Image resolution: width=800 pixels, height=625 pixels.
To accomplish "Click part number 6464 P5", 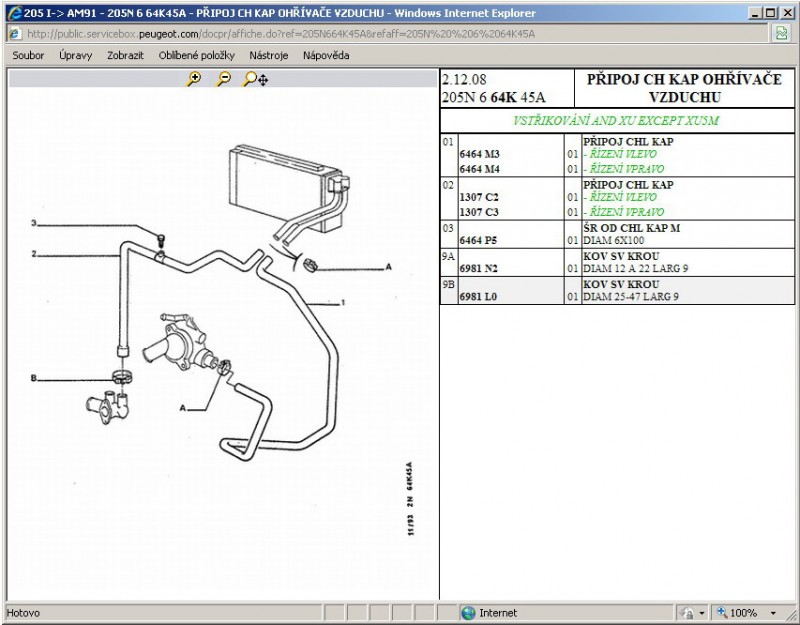I will coord(478,241).
